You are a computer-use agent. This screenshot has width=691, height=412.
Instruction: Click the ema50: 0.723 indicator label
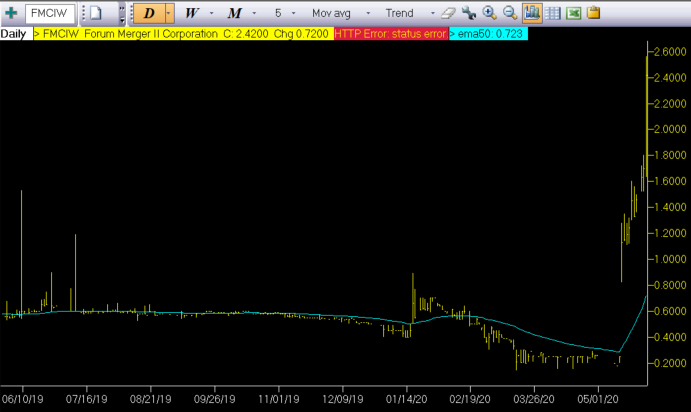pyautogui.click(x=490, y=34)
